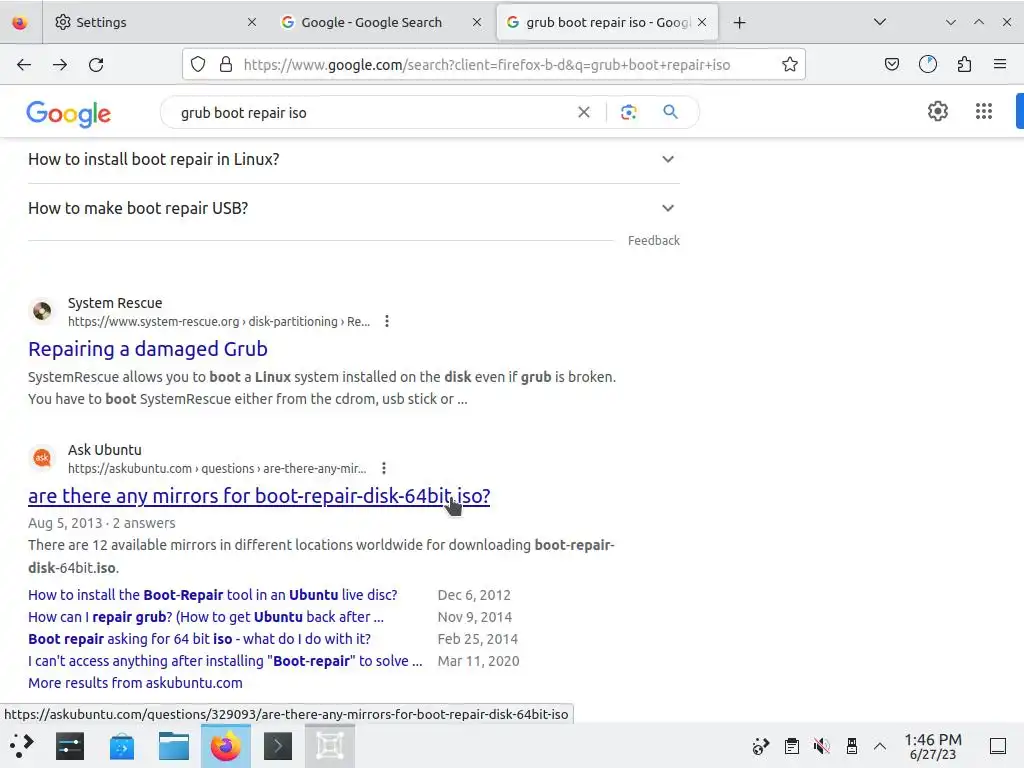Open clipboard tray icon
The height and width of the screenshot is (768, 1024).
click(x=792, y=746)
